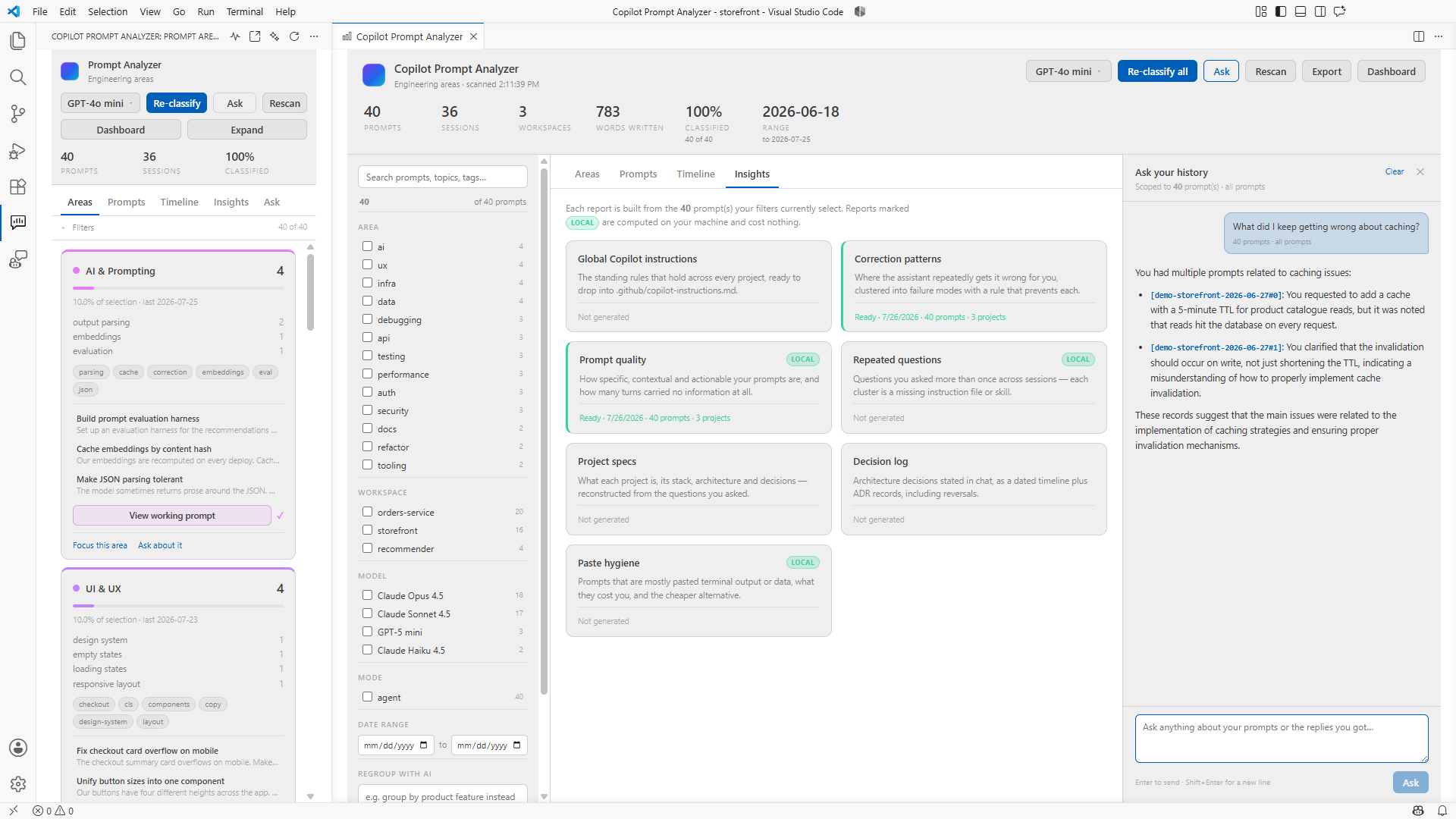Click the sidebar areas list scrollbar

tap(310, 292)
